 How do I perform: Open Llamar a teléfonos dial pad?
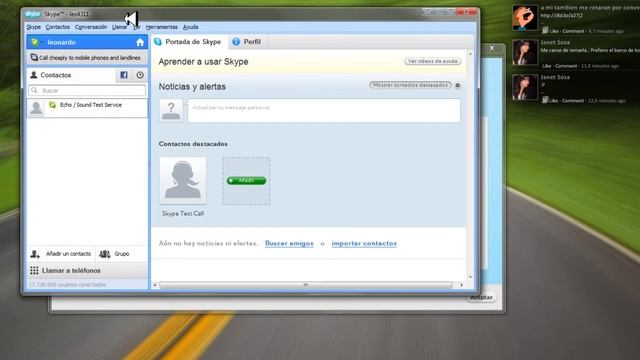tap(87, 271)
